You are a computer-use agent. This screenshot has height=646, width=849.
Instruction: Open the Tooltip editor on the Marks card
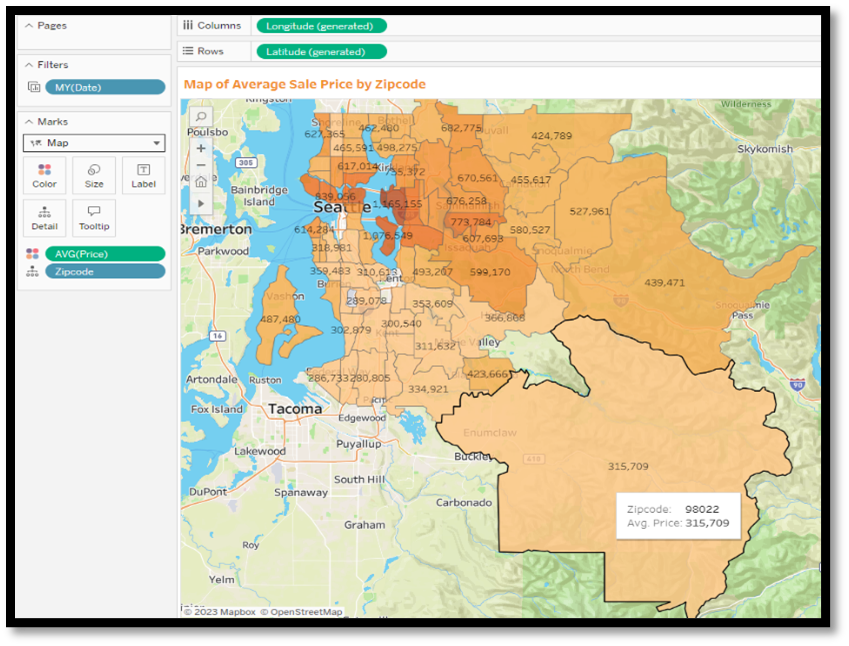[x=93, y=218]
